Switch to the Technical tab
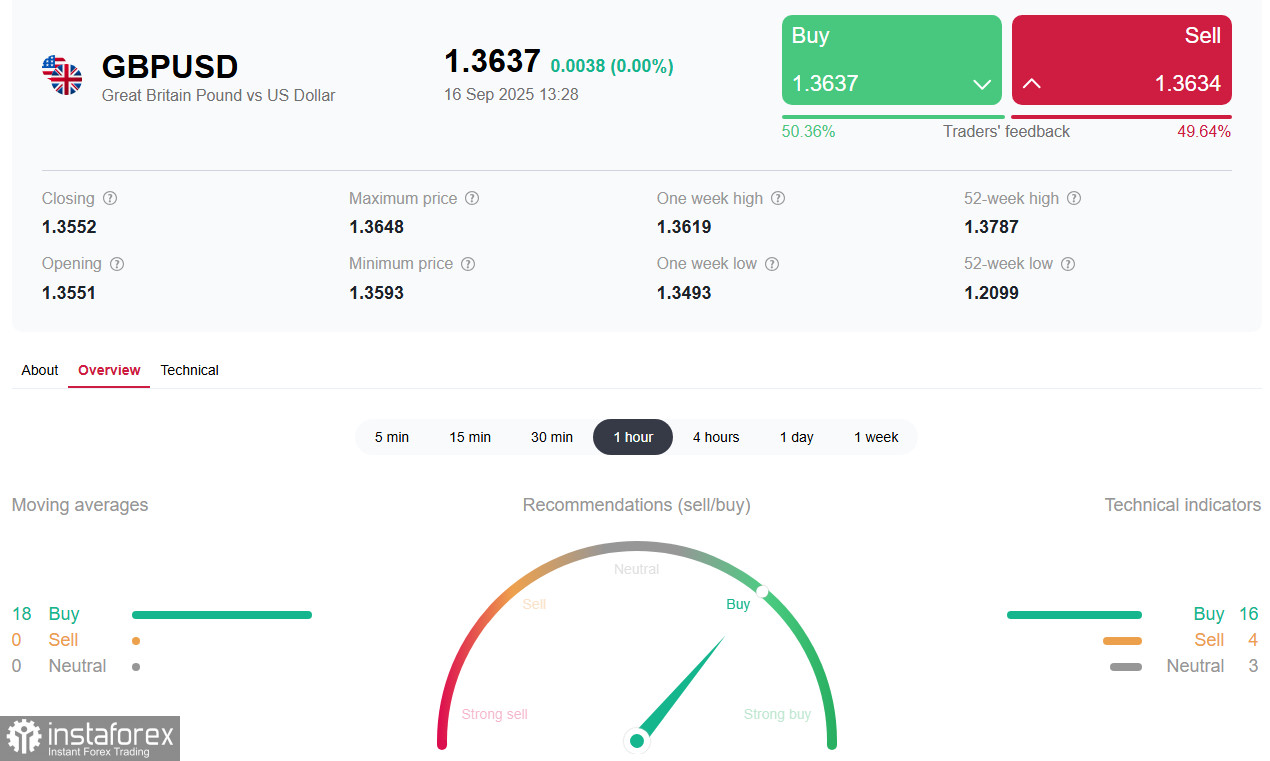The height and width of the screenshot is (761, 1270). [x=189, y=370]
